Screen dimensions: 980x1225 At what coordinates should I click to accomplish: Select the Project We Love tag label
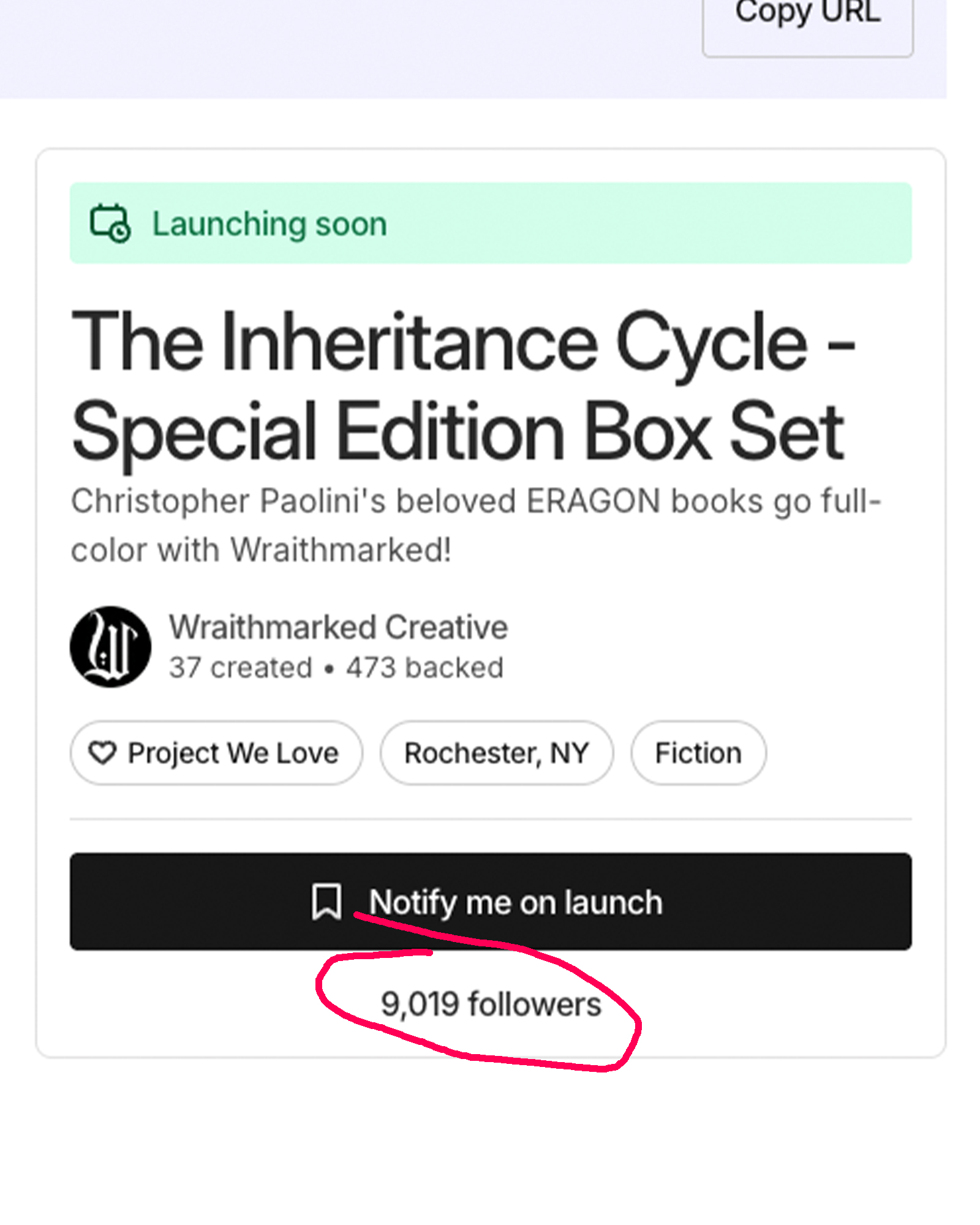tap(233, 753)
